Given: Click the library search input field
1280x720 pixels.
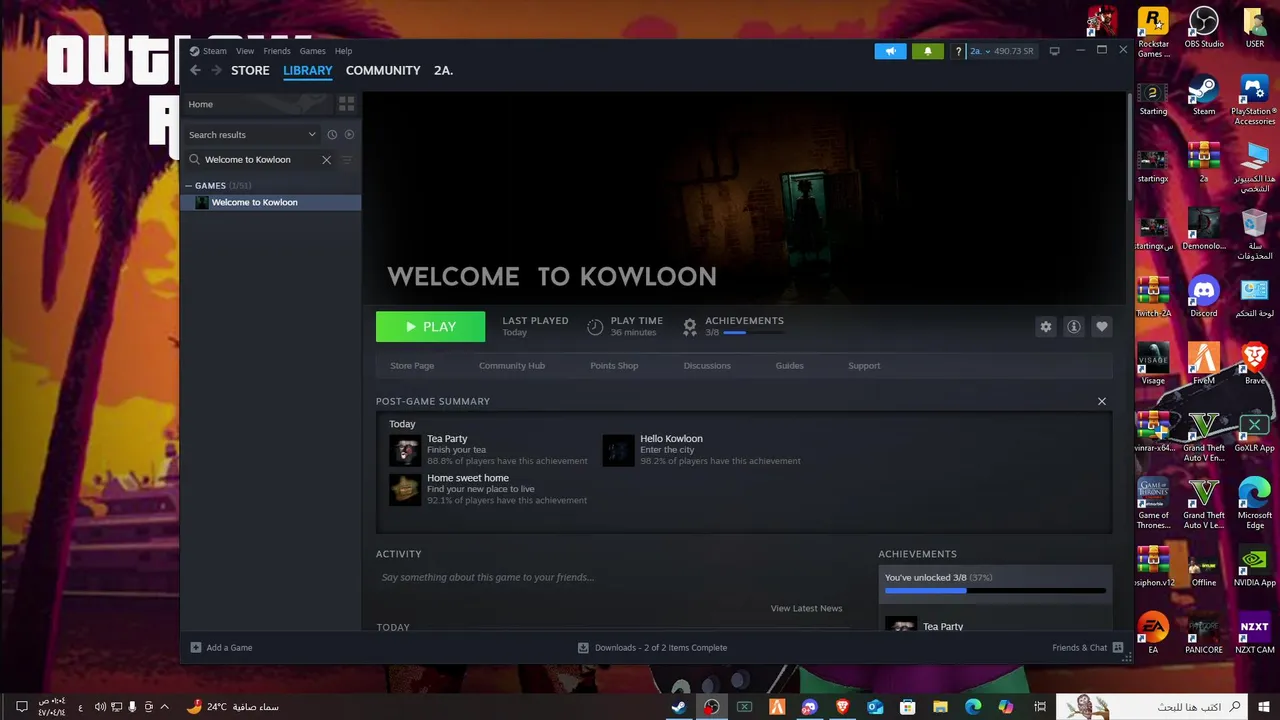Looking at the screenshot, I should click(260, 160).
